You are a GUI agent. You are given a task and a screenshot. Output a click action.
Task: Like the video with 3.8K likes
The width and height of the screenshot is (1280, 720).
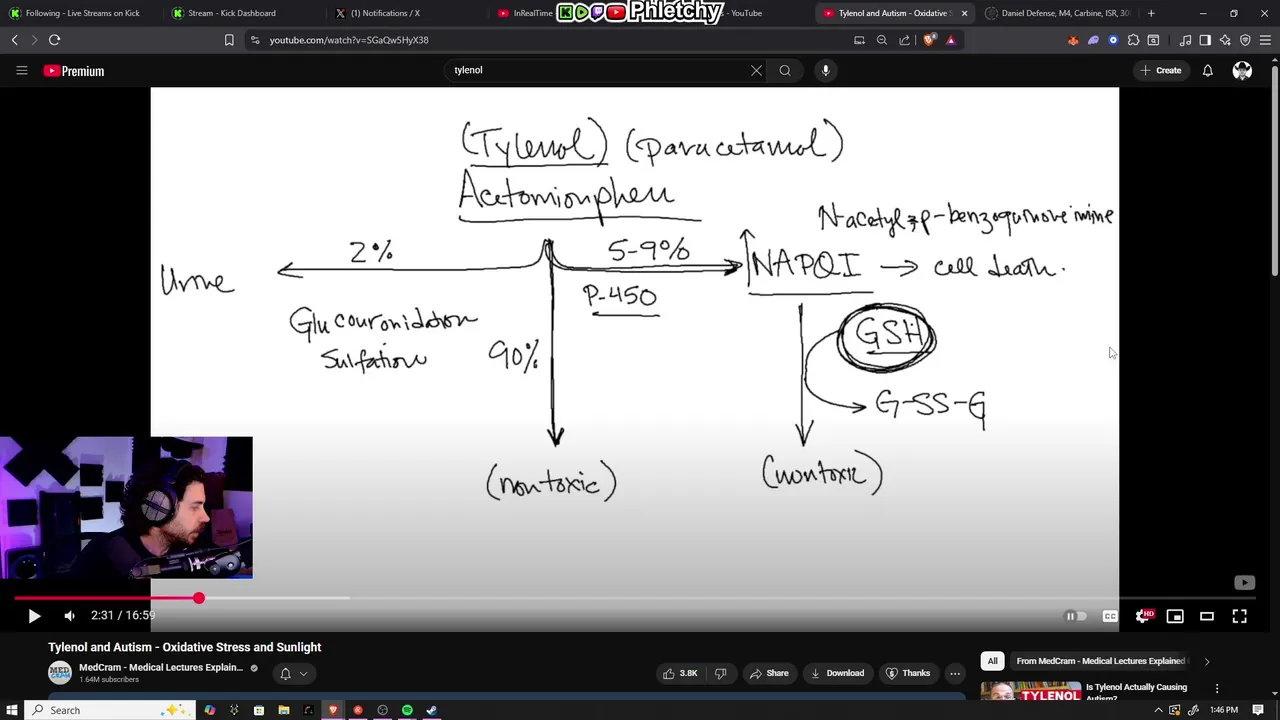(x=679, y=673)
